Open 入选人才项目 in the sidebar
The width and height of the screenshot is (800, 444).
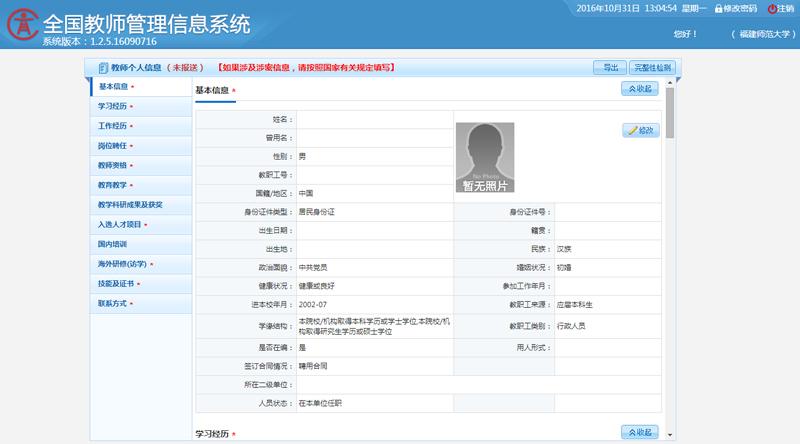pos(141,225)
